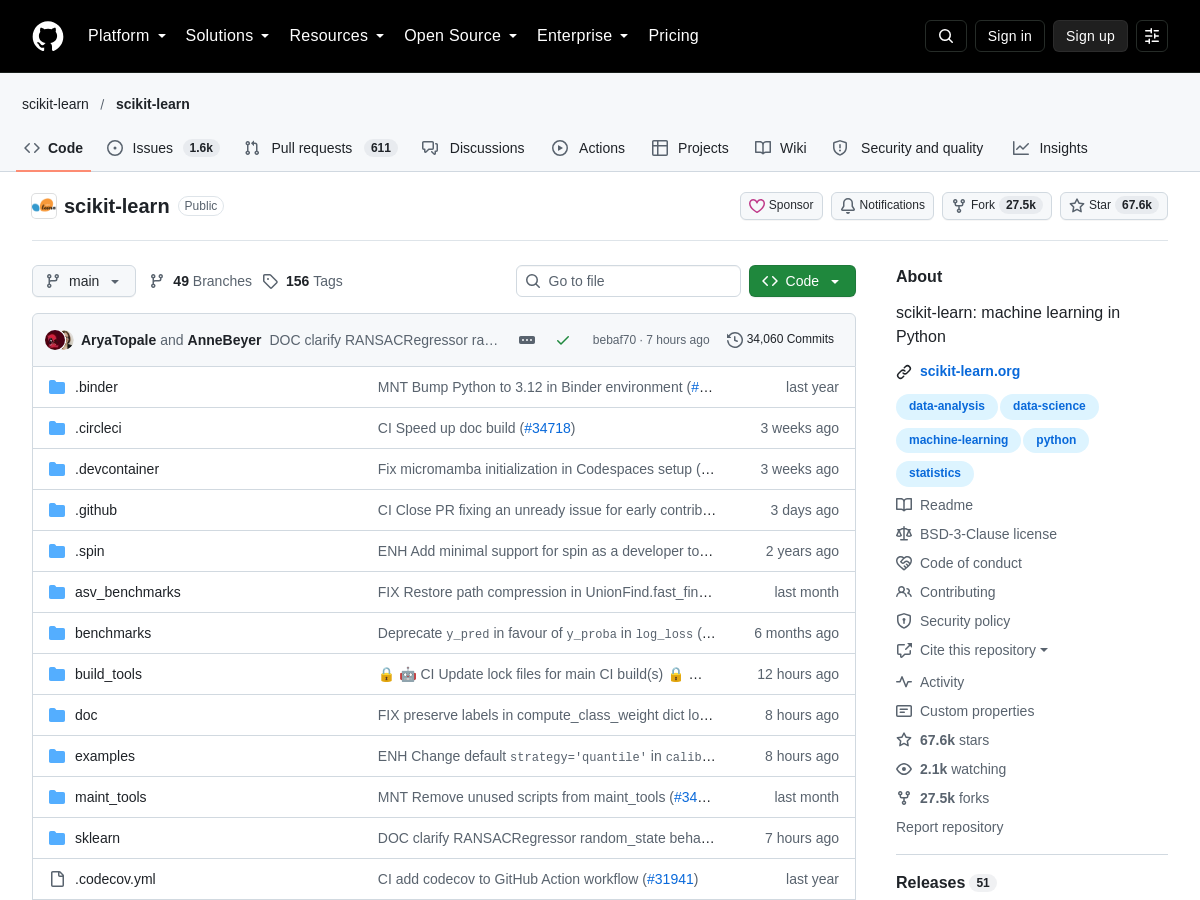Select the python topic tag
The height and width of the screenshot is (900, 1200).
pyautogui.click(x=1056, y=440)
